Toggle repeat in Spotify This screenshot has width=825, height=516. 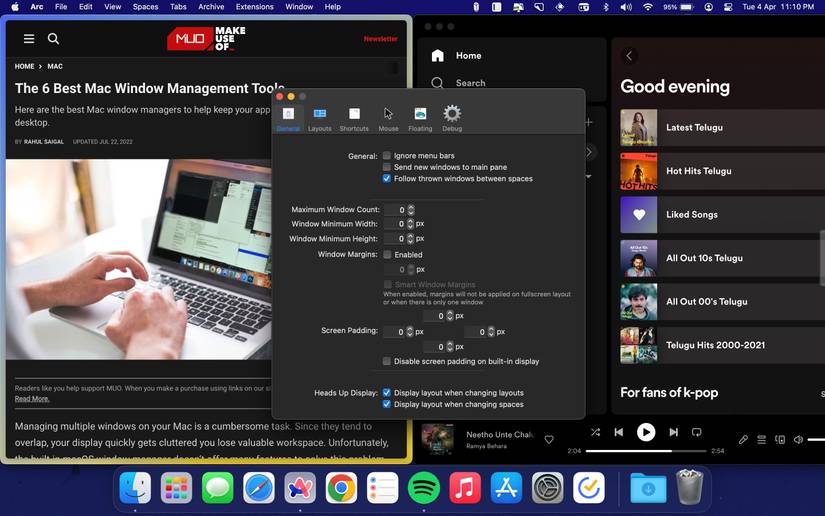[697, 432]
